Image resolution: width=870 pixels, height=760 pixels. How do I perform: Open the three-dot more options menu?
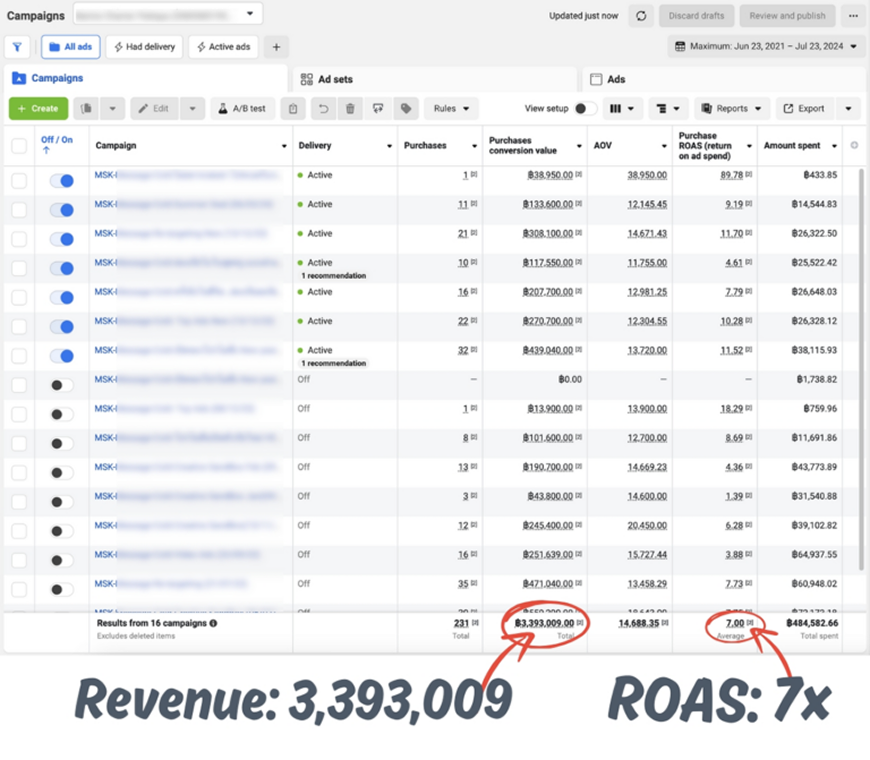[852, 16]
